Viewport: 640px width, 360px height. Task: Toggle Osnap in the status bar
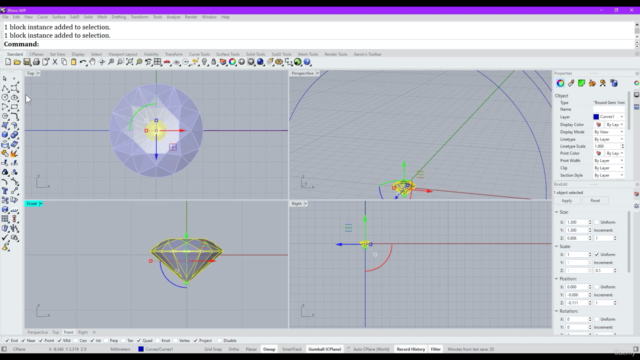click(x=269, y=349)
